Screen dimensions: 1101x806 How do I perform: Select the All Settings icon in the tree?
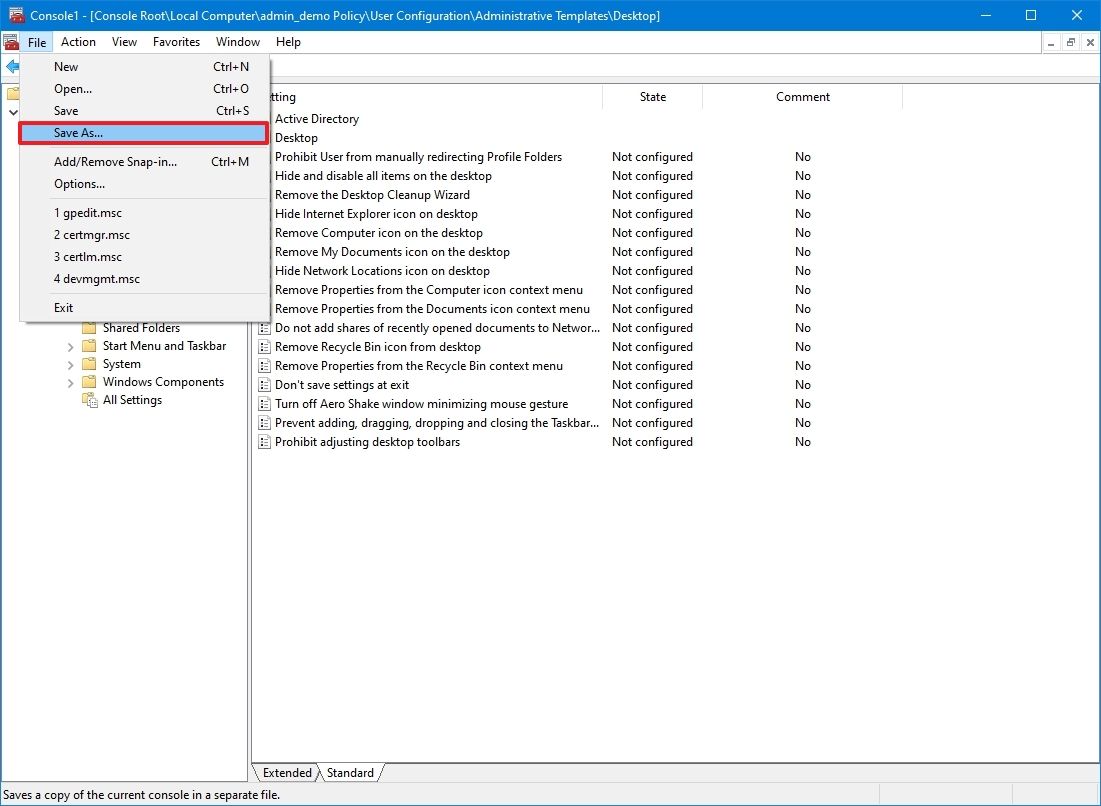point(88,399)
